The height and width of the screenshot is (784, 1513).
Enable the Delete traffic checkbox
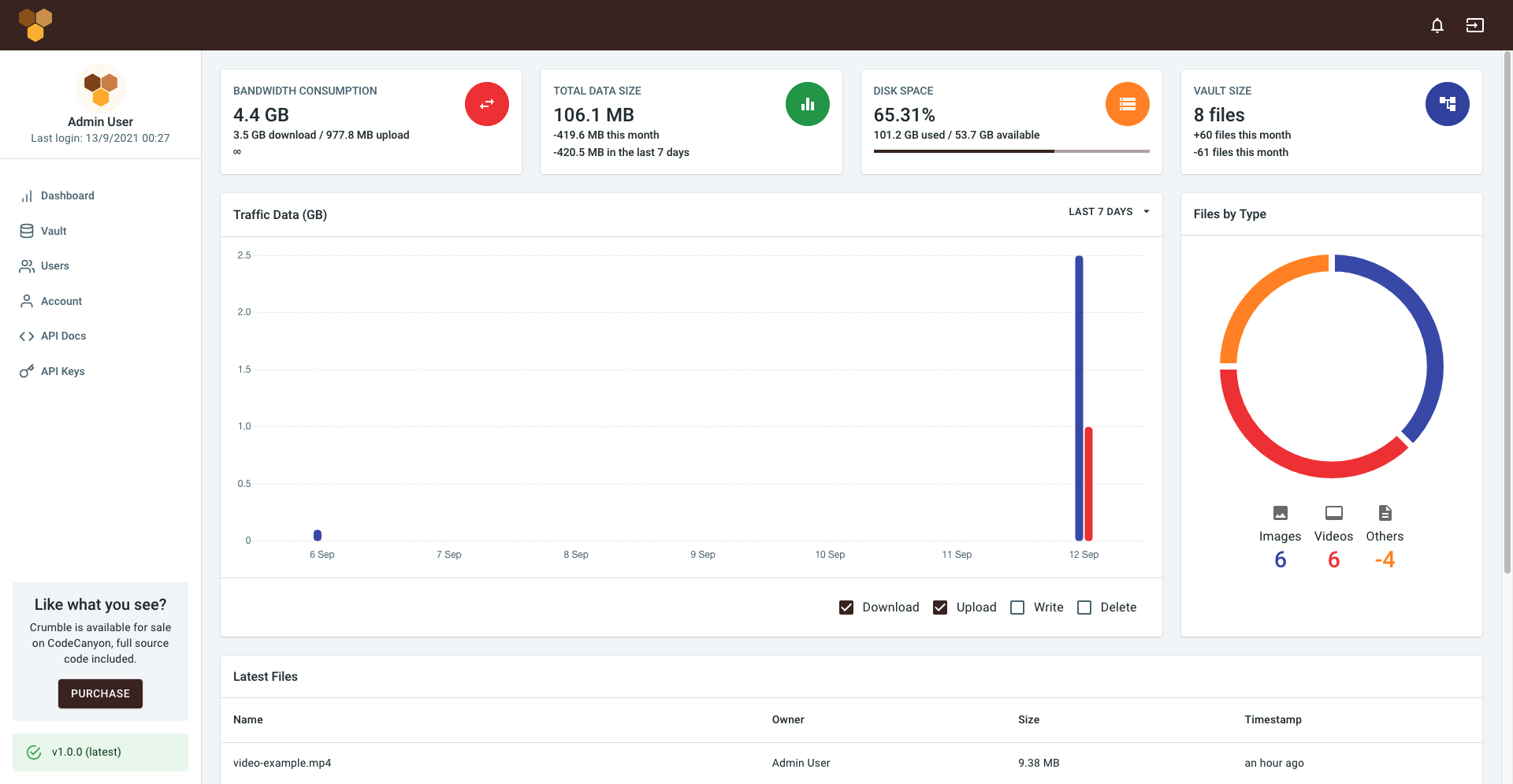[x=1084, y=608]
